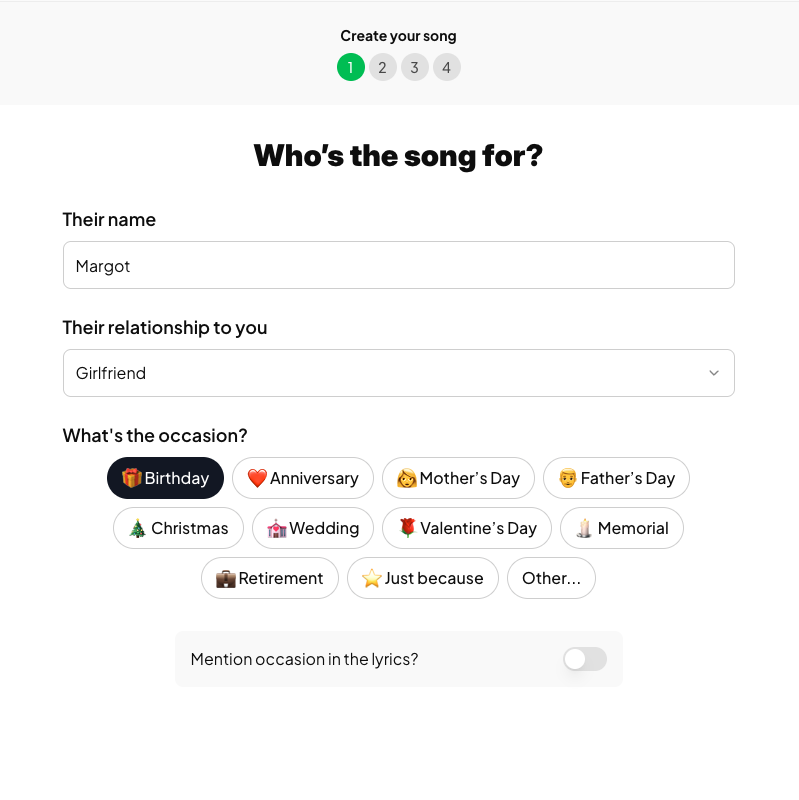Image resolution: width=799 pixels, height=800 pixels.
Task: Click the rose icon on Valentine's Day
Action: (408, 528)
